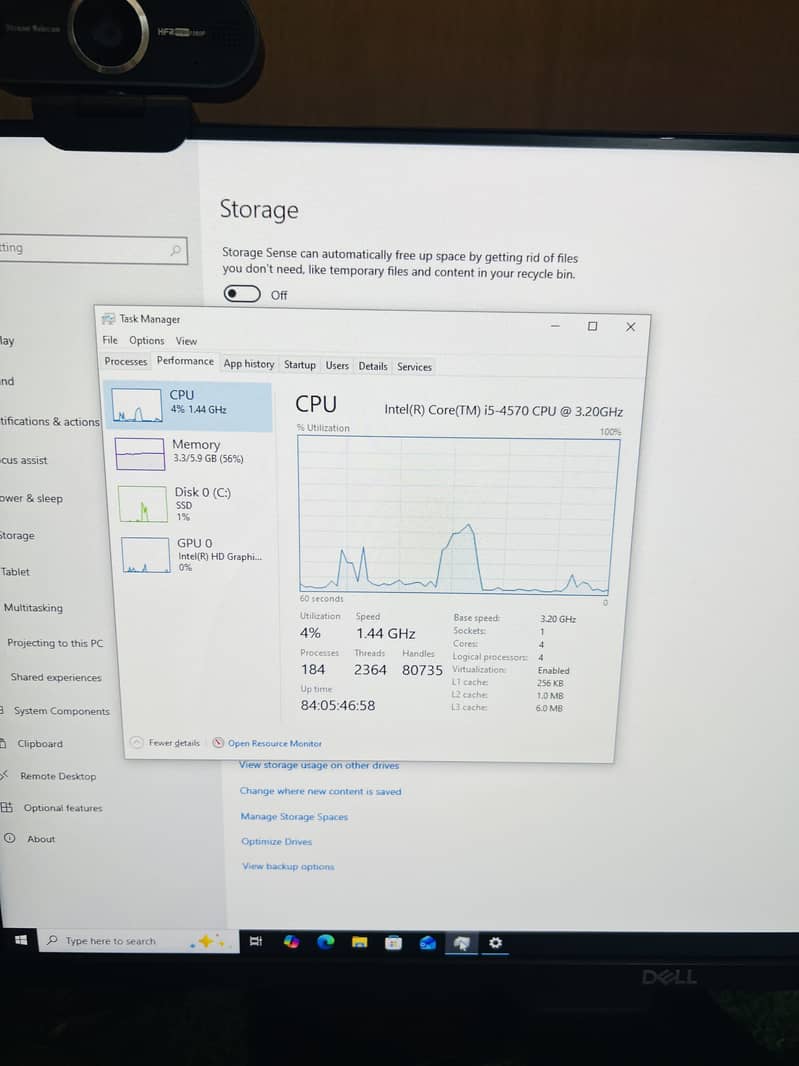Launch Copilot from the taskbar
The width and height of the screenshot is (799, 1066).
pos(291,942)
